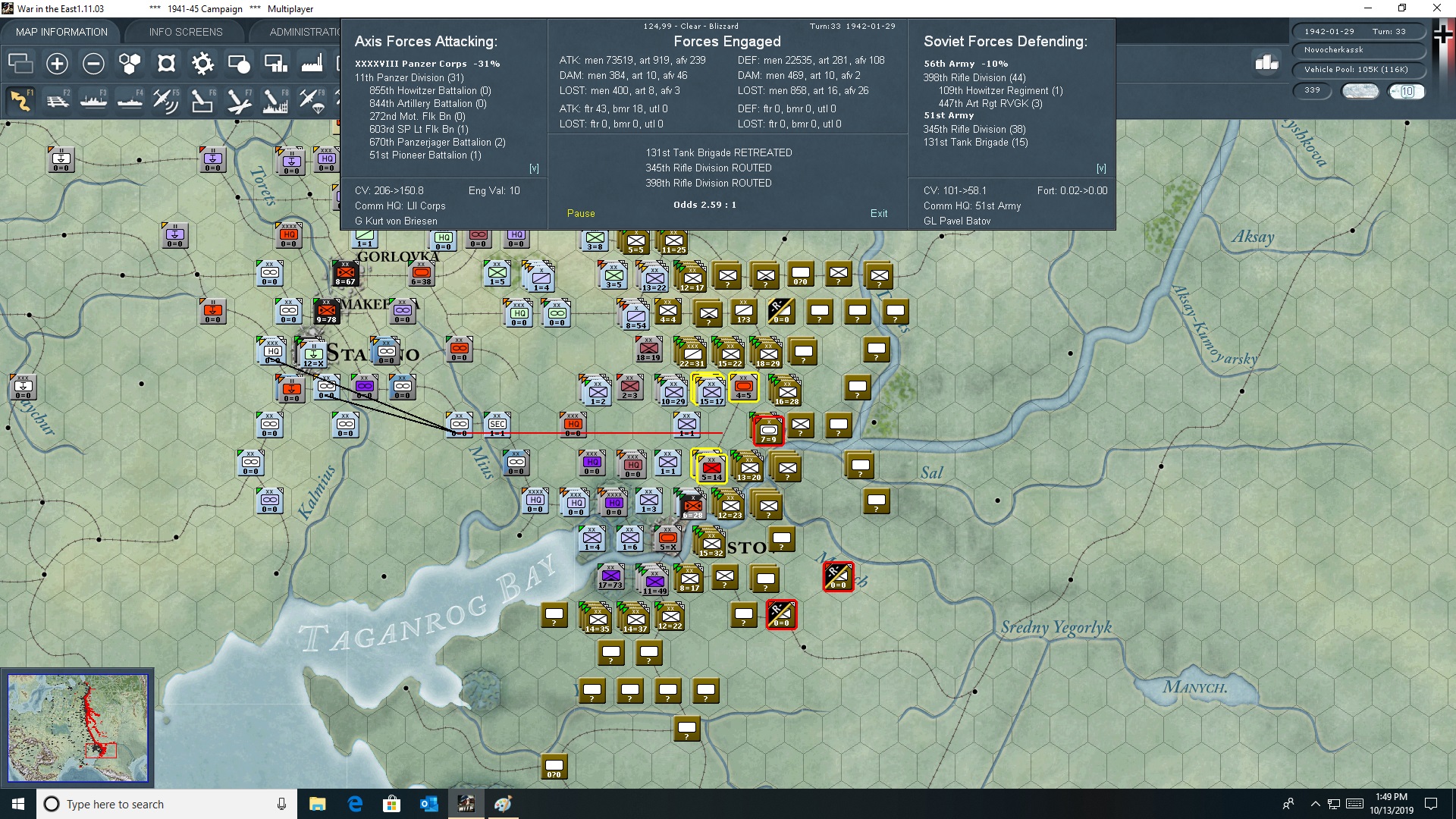Select the F3 naval transport mode icon

pyautogui.click(x=94, y=101)
